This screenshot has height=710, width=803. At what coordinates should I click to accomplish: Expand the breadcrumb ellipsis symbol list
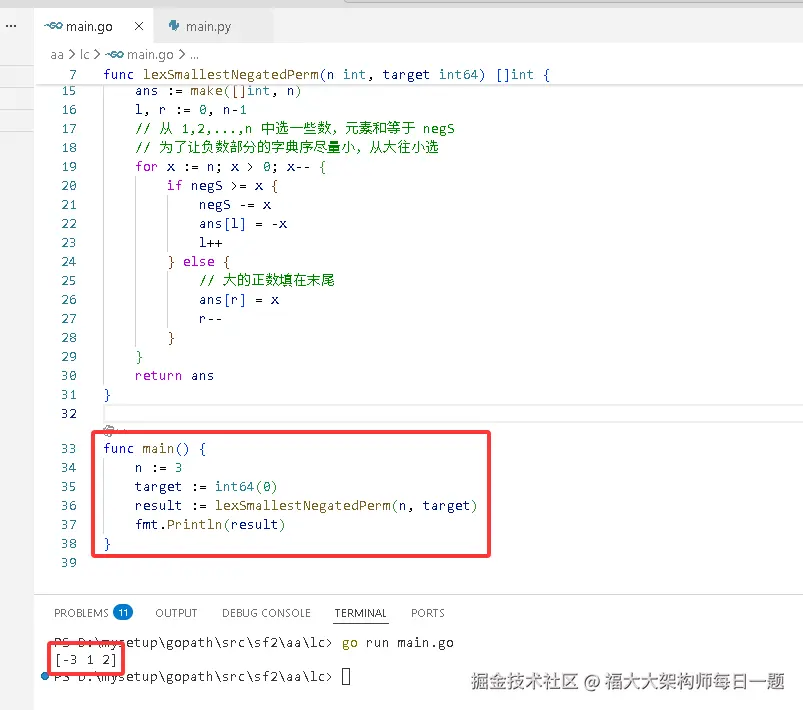click(x=194, y=54)
